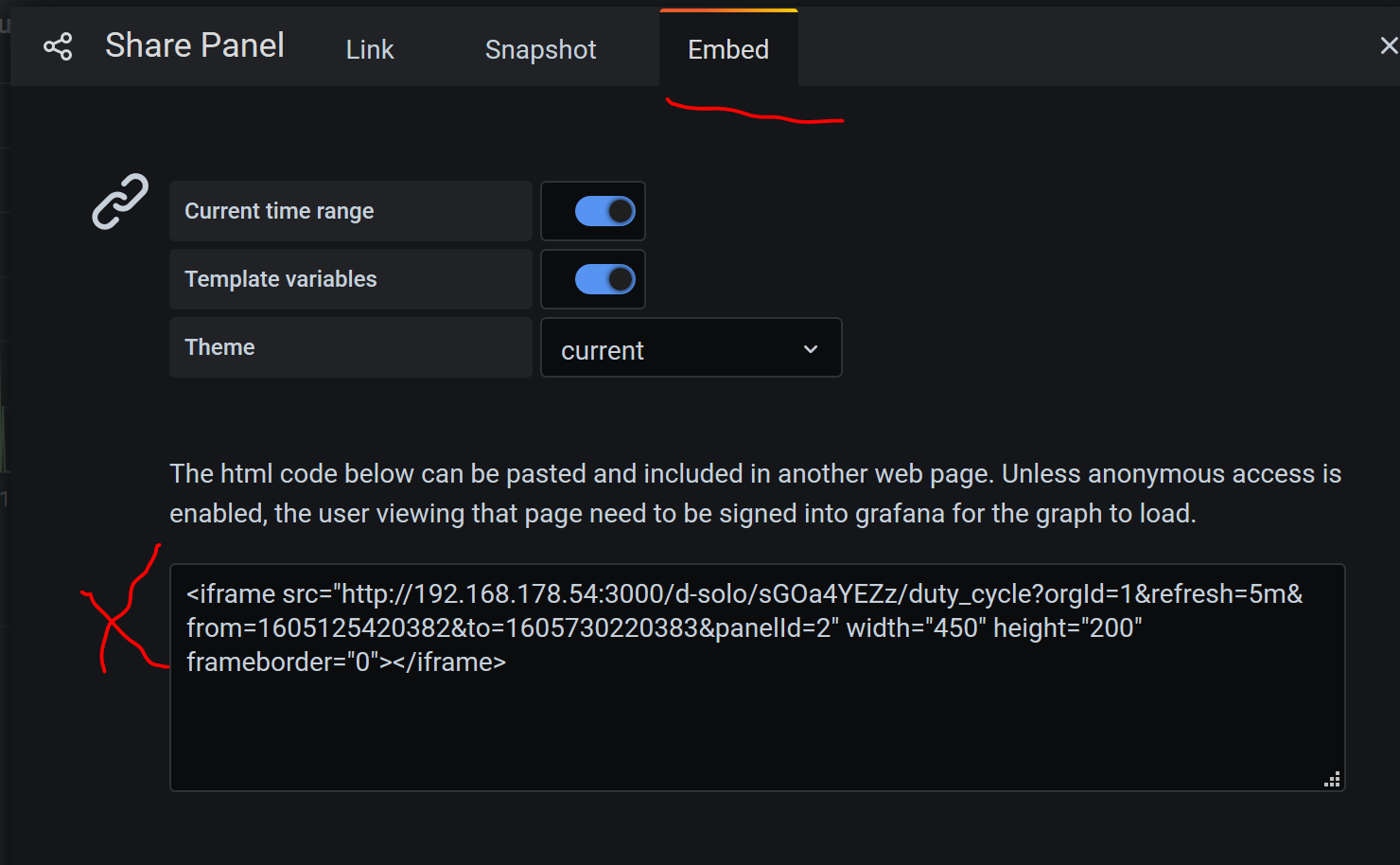
Task: Click the chain link icon beside options
Action: point(120,201)
